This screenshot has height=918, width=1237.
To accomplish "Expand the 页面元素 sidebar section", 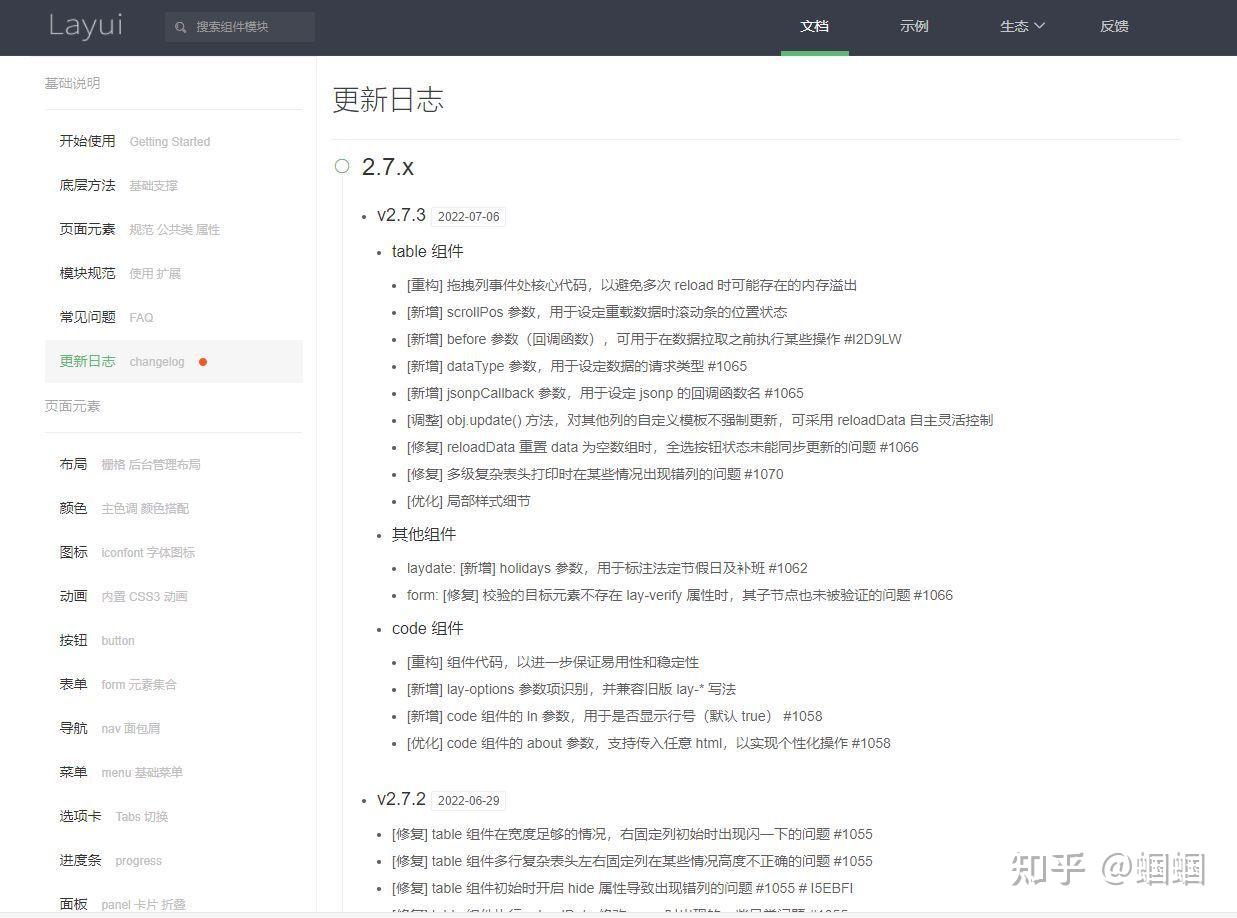I will (x=71, y=406).
